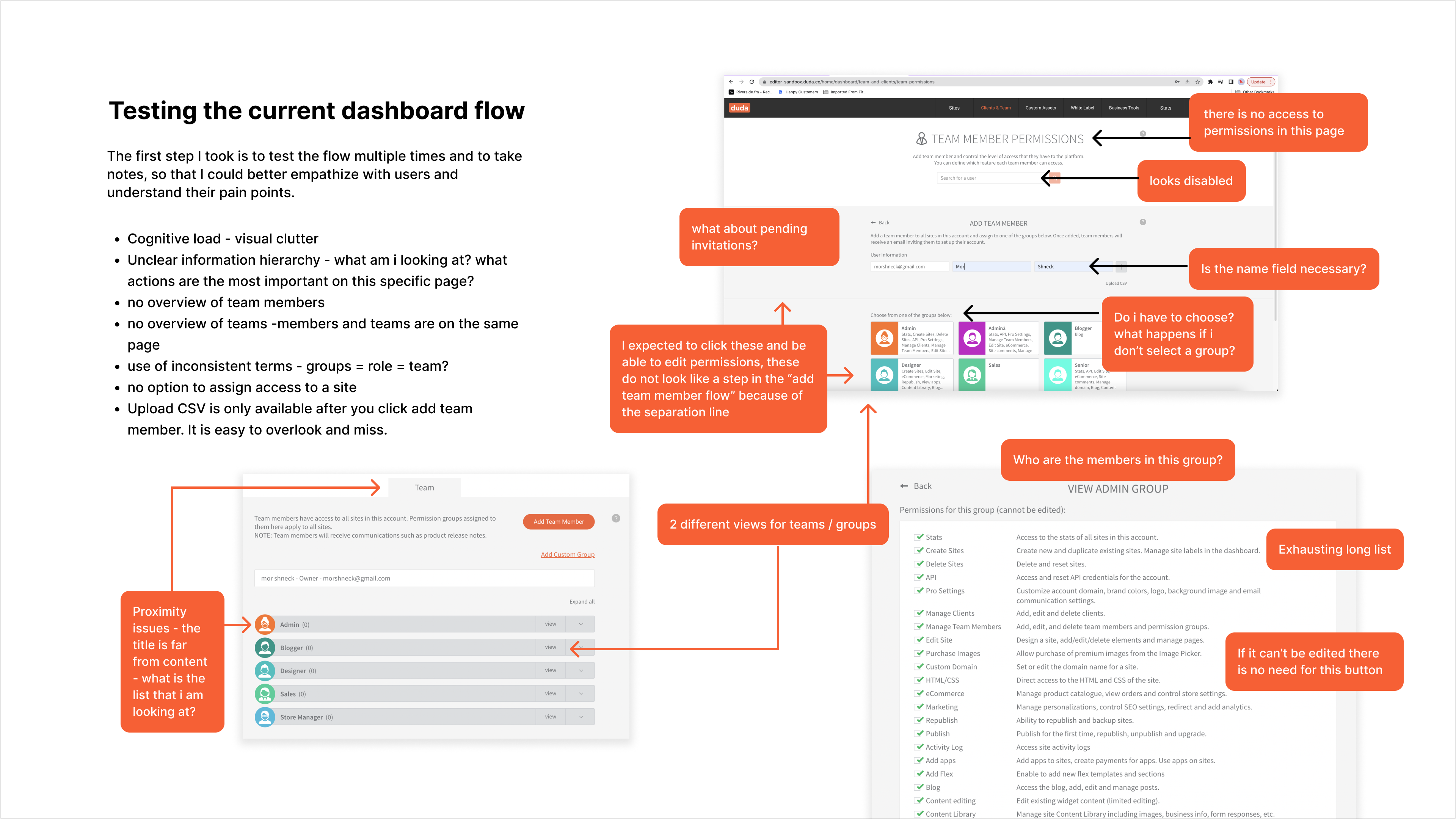Screen dimensions: 1456x819
Task: Open the browser extensions puzzle icon
Action: (1210, 82)
